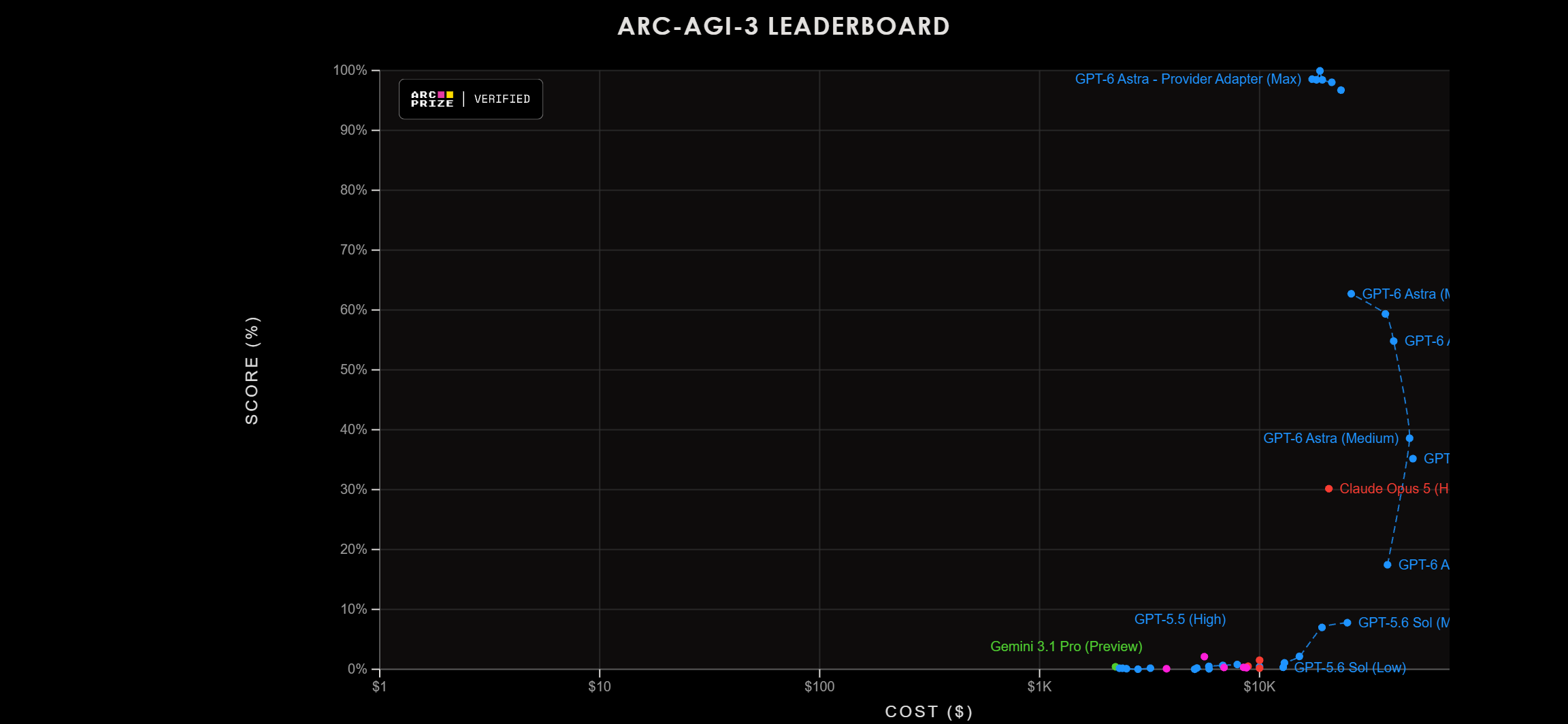The width and height of the screenshot is (1568, 724).
Task: Click the COST ($) axis title
Action: click(x=929, y=712)
